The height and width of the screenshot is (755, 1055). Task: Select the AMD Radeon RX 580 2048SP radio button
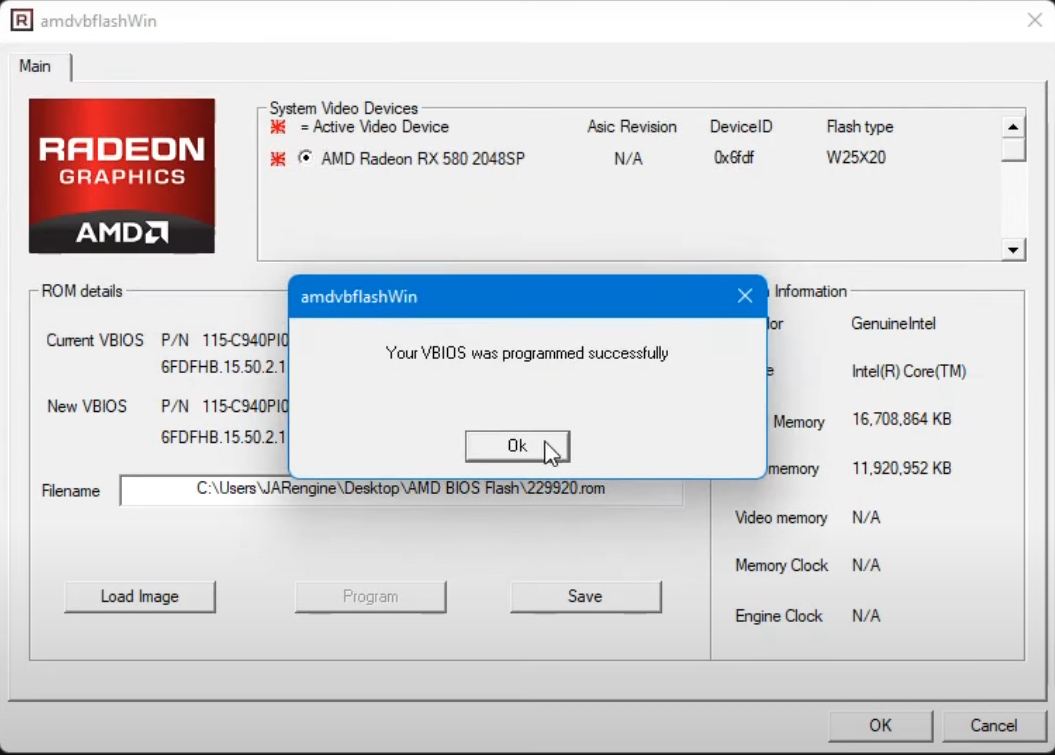click(x=305, y=157)
